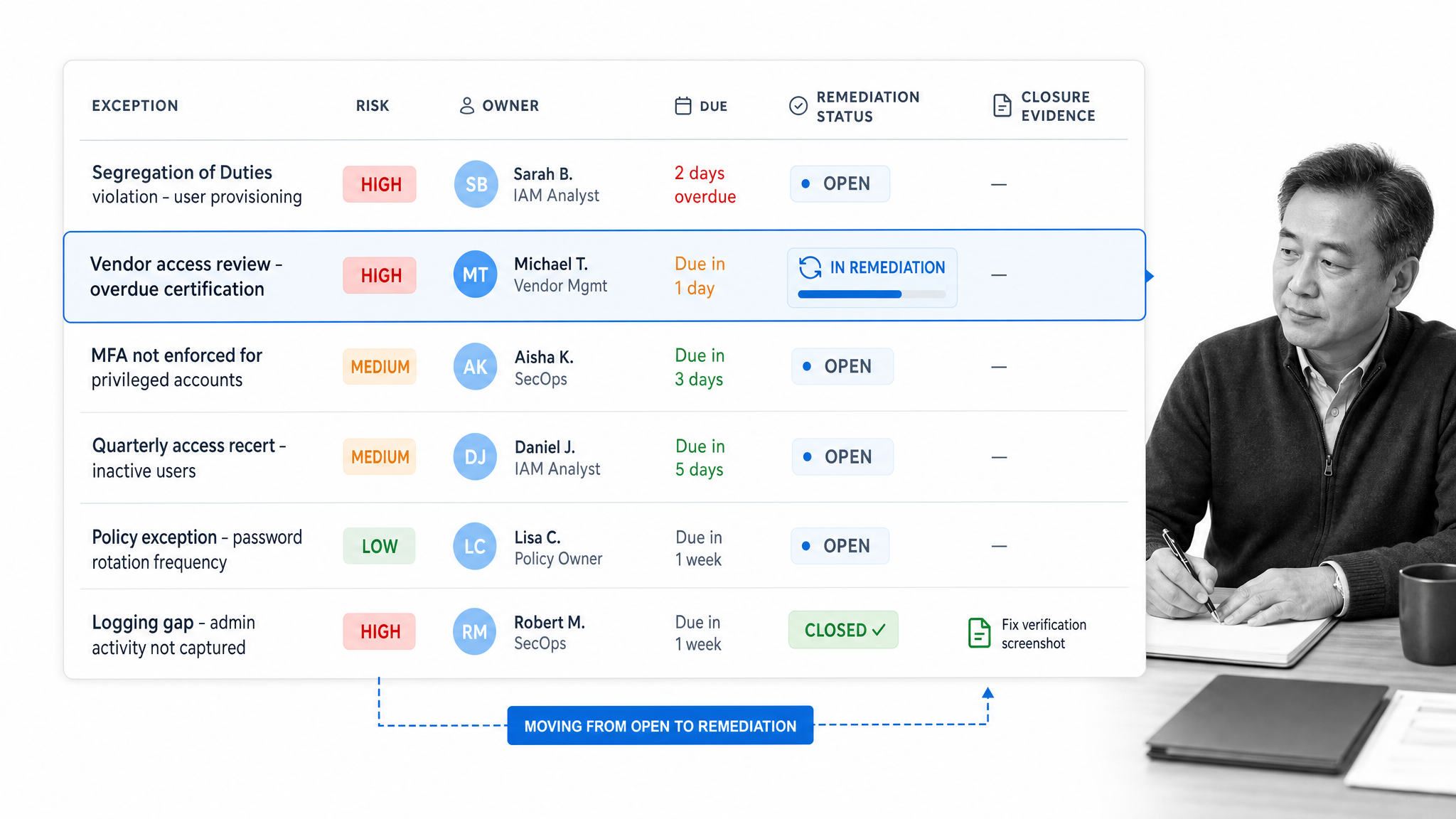Click the 'Due in 1 day' date

[x=700, y=275]
